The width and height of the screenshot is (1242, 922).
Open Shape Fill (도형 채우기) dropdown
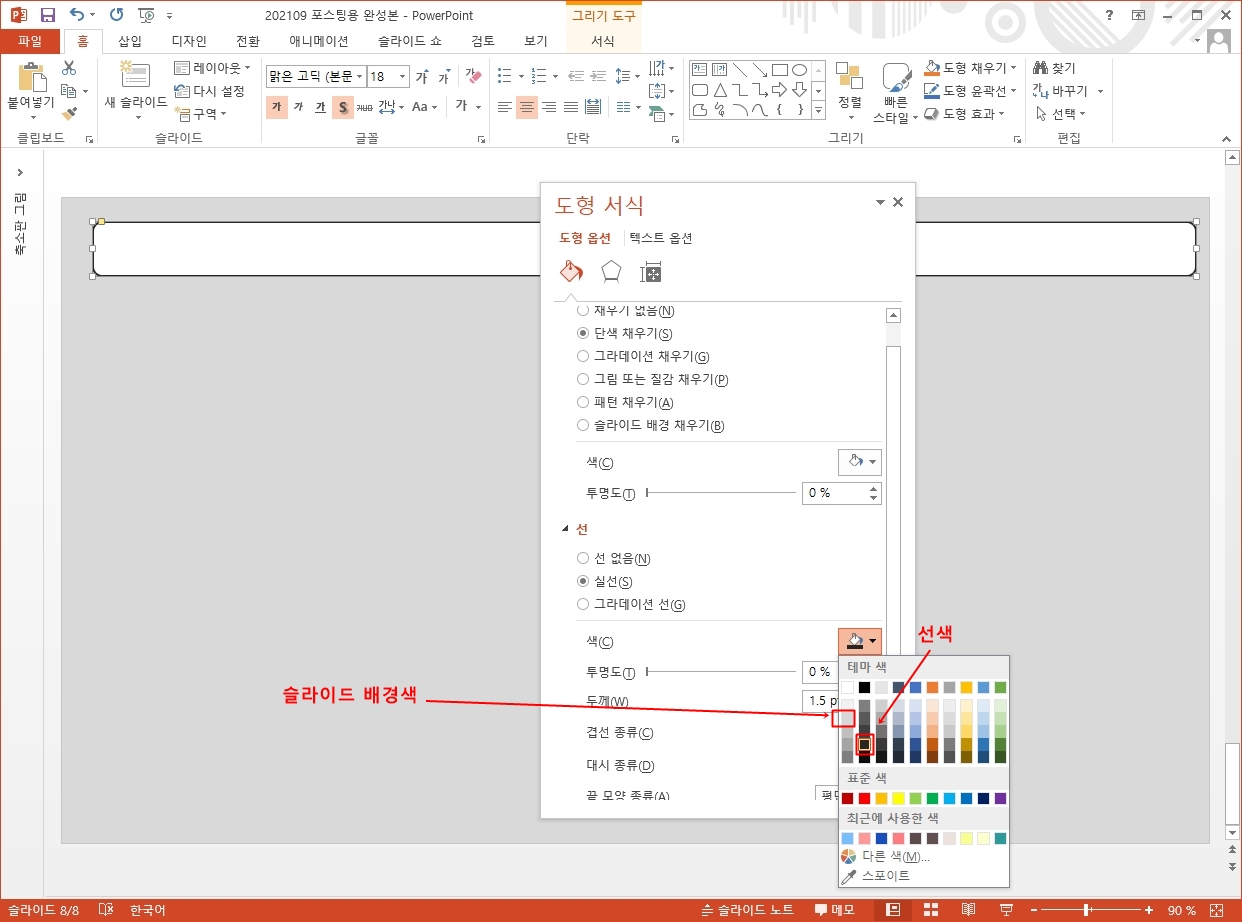tap(971, 68)
